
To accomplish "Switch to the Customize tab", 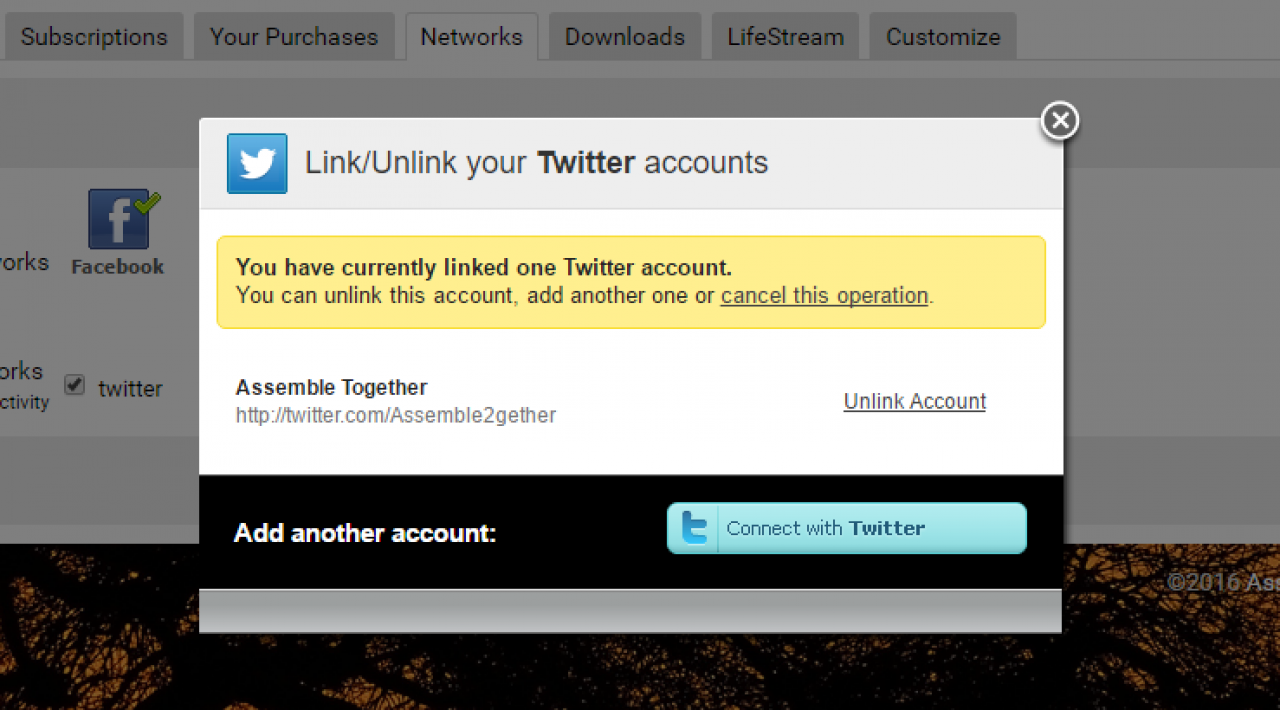I will tap(943, 37).
